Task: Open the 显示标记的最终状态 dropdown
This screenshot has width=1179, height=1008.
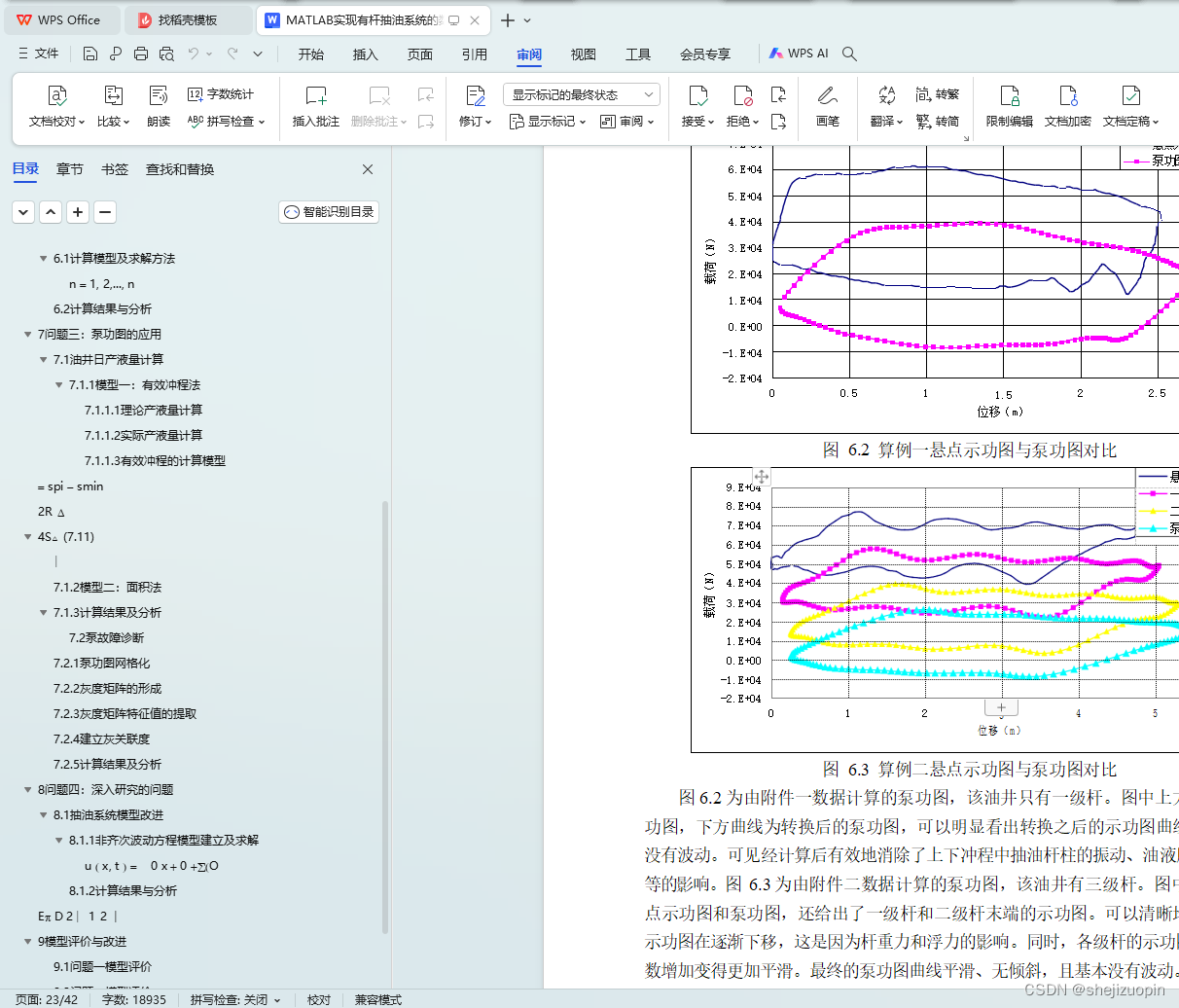Action: [x=582, y=94]
